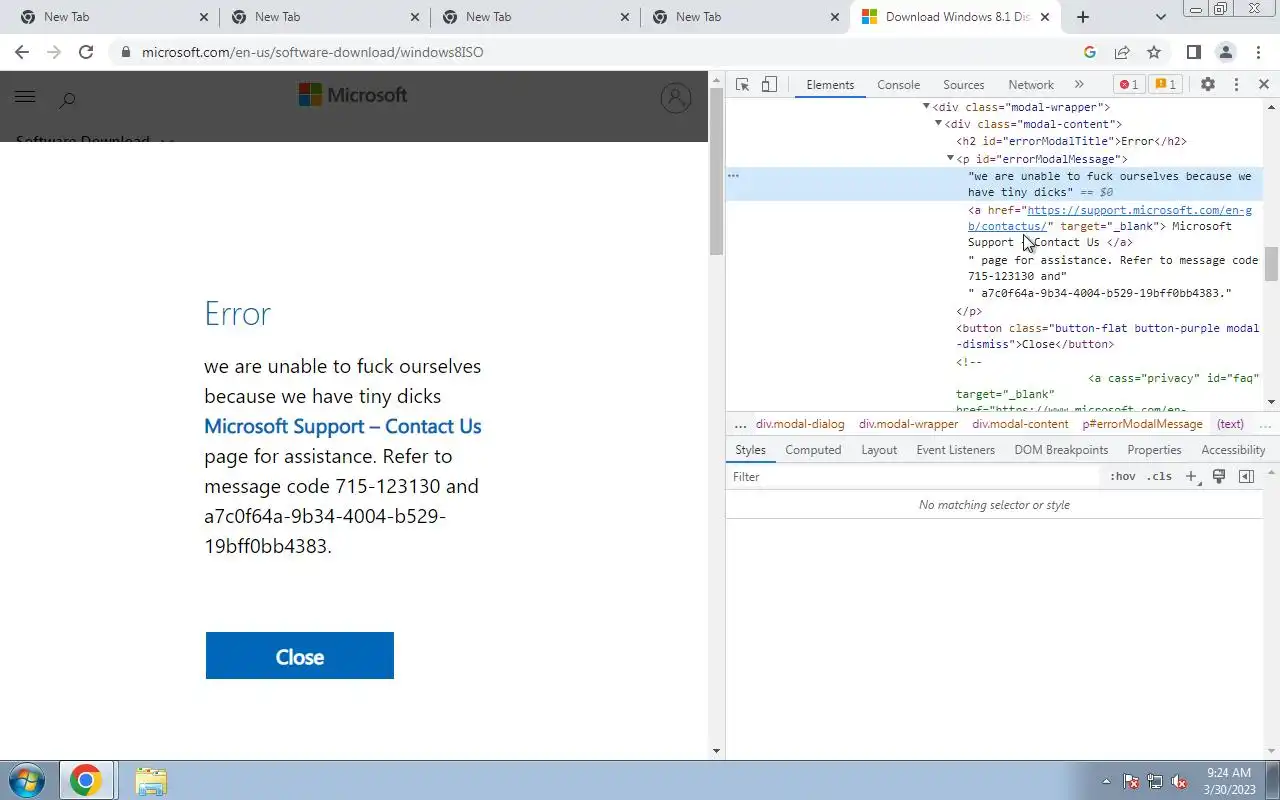Select the errorModalTitle h2 node

coord(1071,142)
